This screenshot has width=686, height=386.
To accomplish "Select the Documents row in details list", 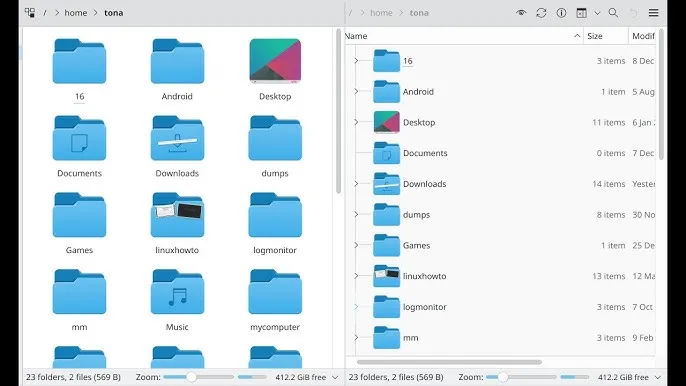I will [500, 153].
